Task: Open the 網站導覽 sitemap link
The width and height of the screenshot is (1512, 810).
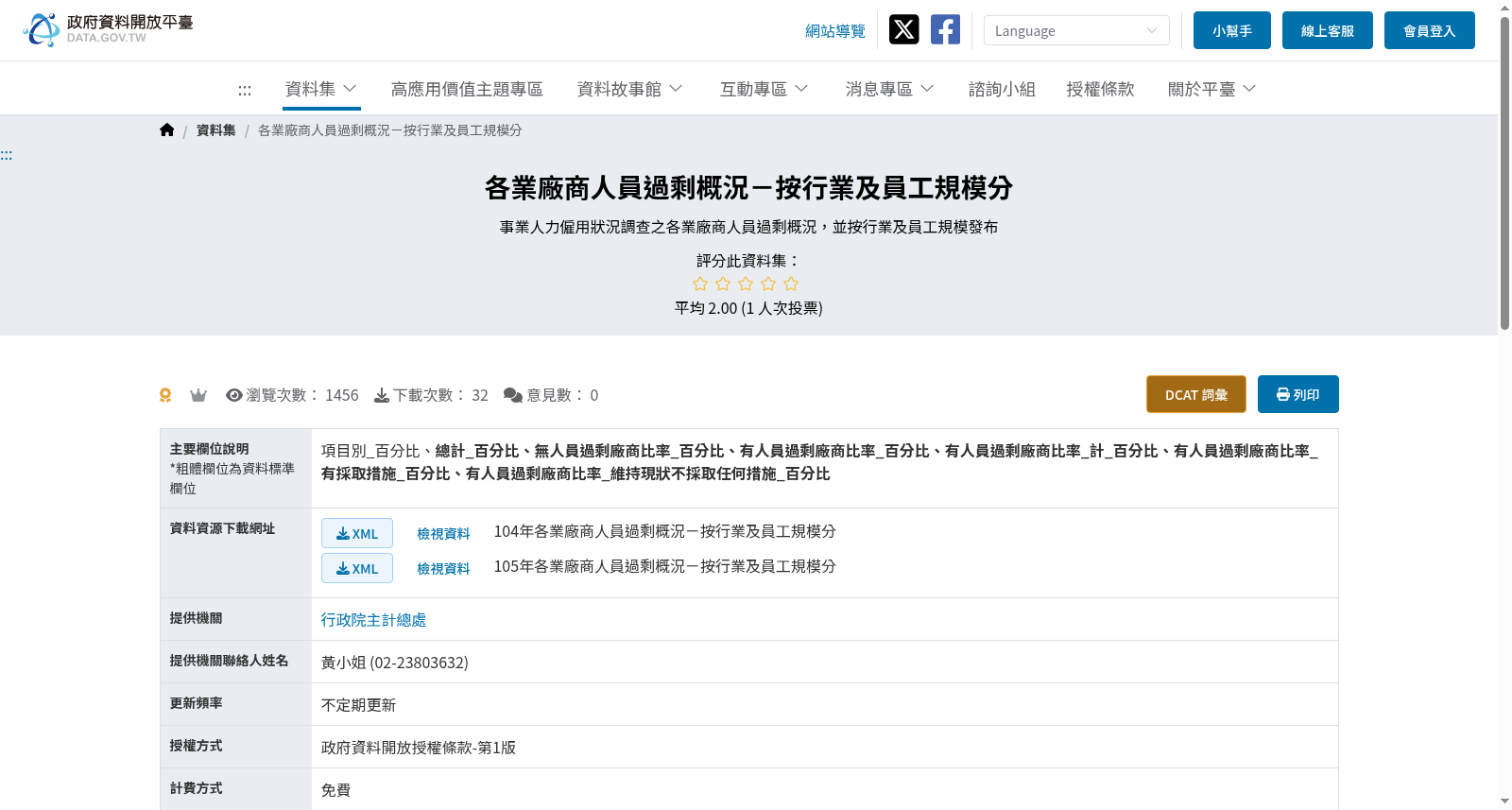Action: (x=835, y=31)
